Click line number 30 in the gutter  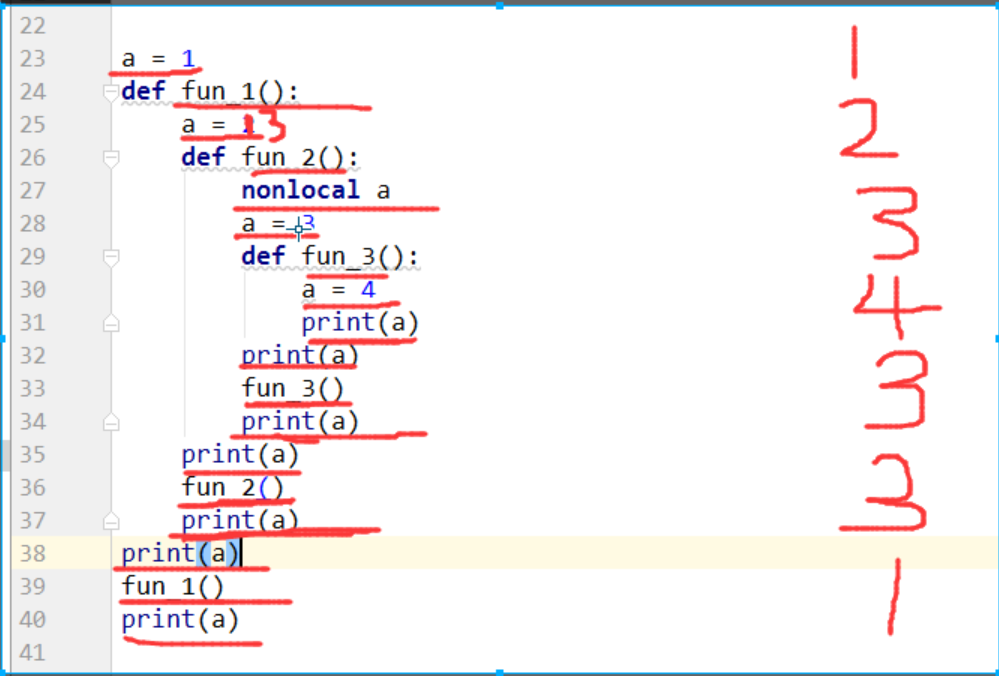[32, 291]
